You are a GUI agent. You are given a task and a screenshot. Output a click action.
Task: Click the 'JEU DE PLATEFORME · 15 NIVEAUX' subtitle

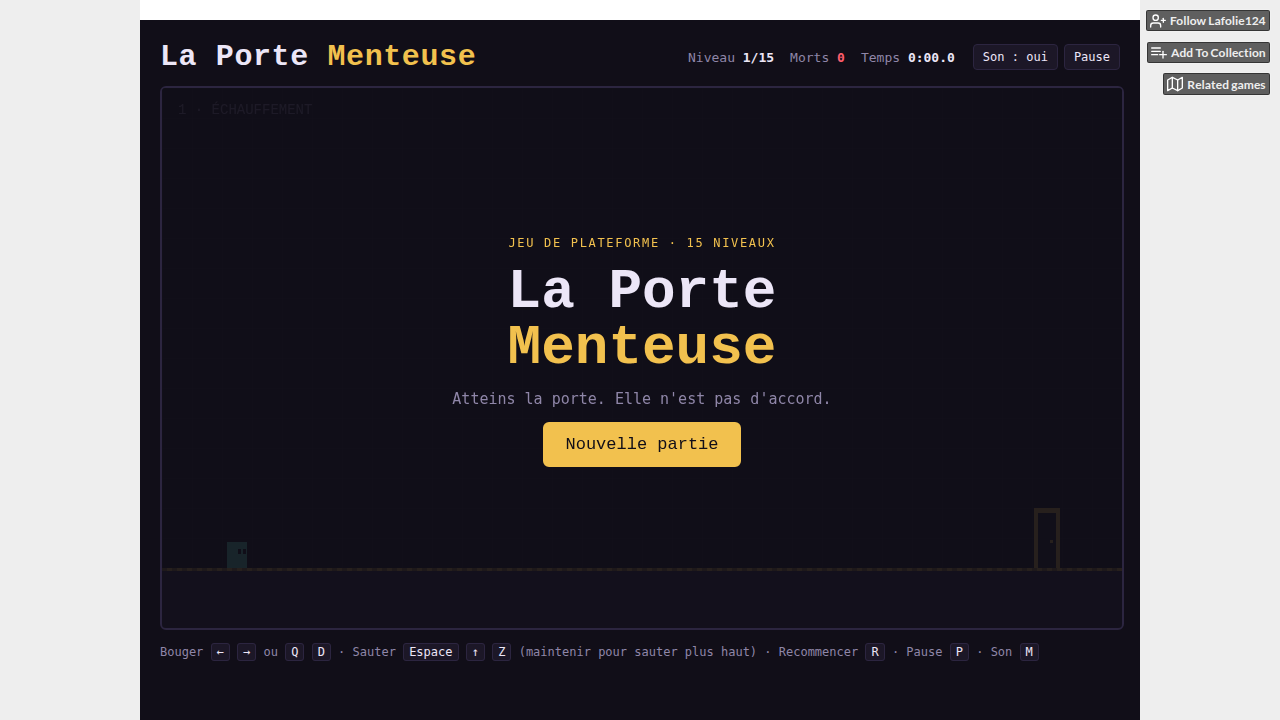(x=642, y=243)
